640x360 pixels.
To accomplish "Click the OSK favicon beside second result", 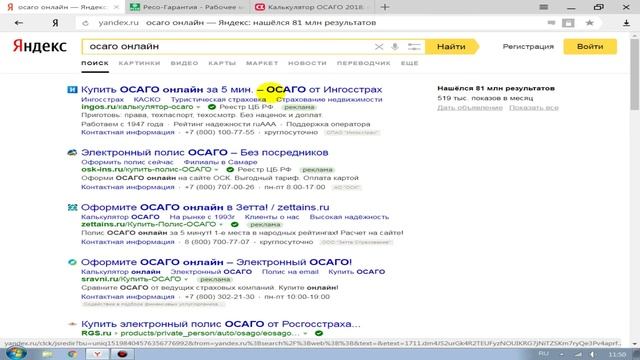I will (72, 152).
